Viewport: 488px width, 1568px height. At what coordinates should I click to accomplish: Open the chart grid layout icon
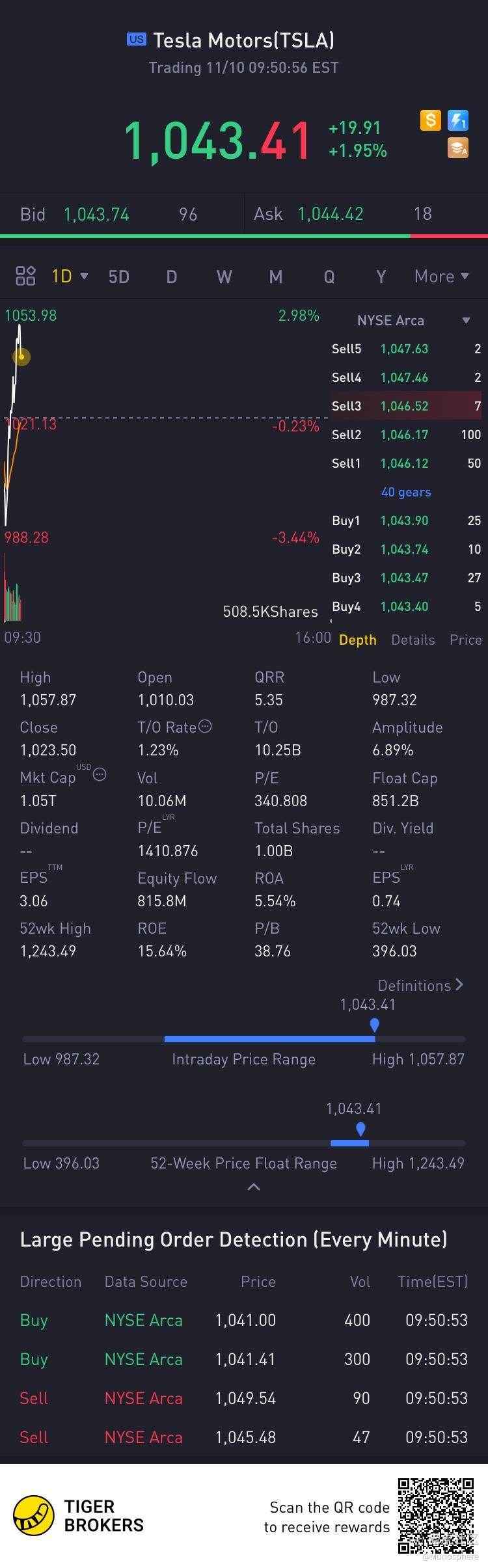[x=25, y=276]
